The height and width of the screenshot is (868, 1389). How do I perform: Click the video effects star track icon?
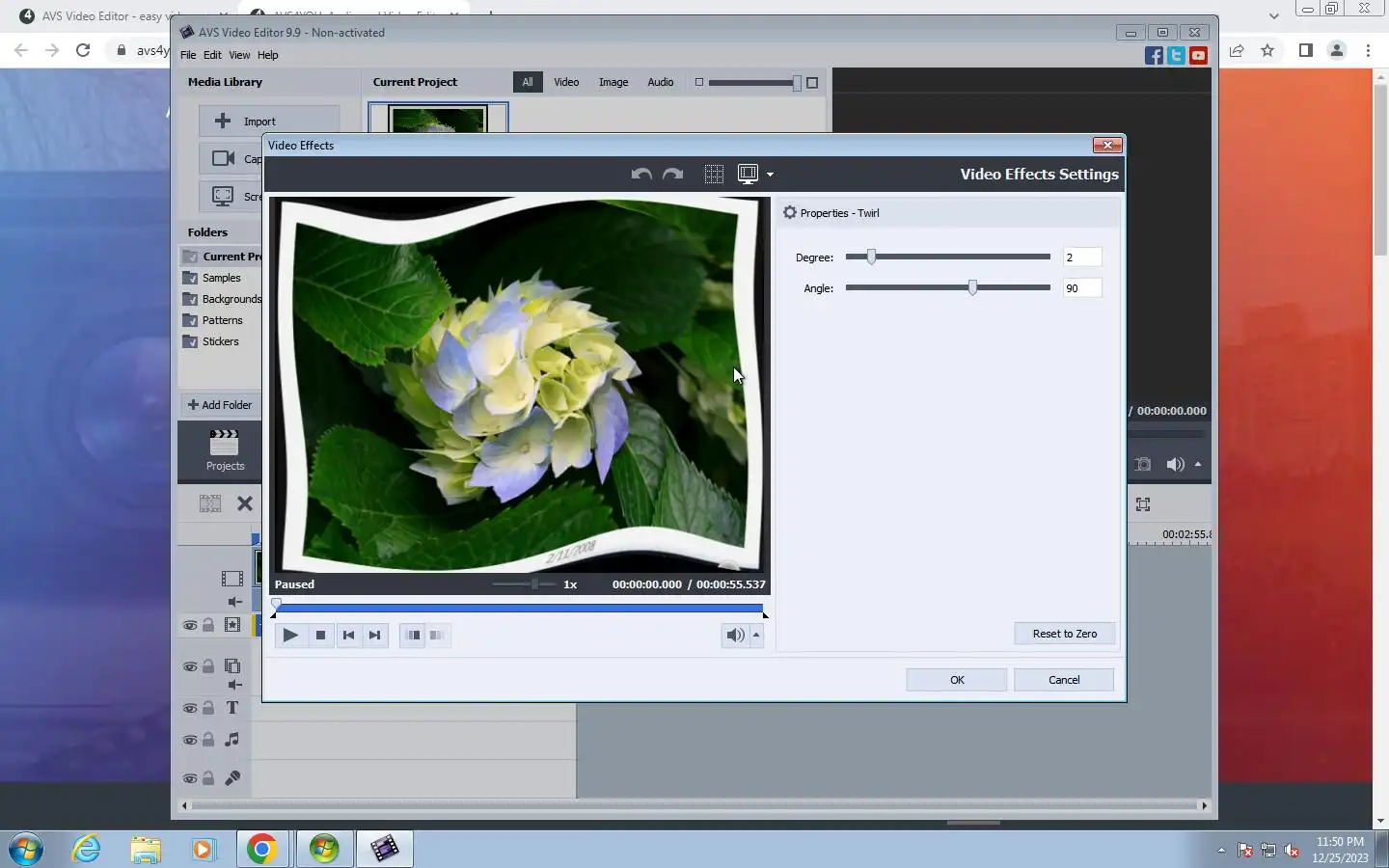(232, 625)
